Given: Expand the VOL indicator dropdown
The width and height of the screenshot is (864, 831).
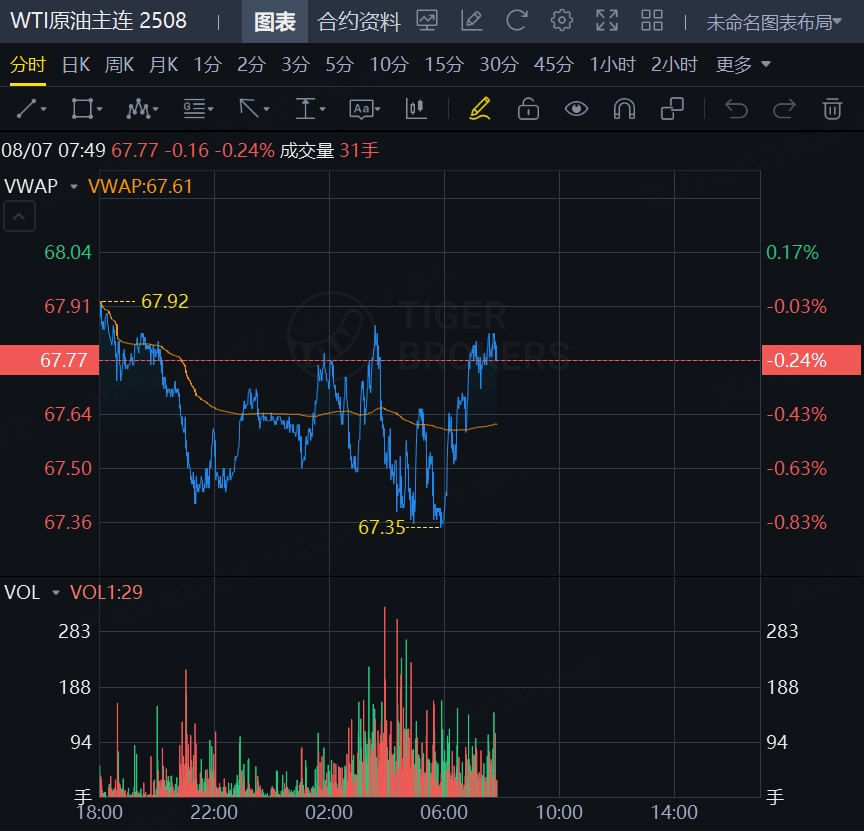Looking at the screenshot, I should [56, 593].
